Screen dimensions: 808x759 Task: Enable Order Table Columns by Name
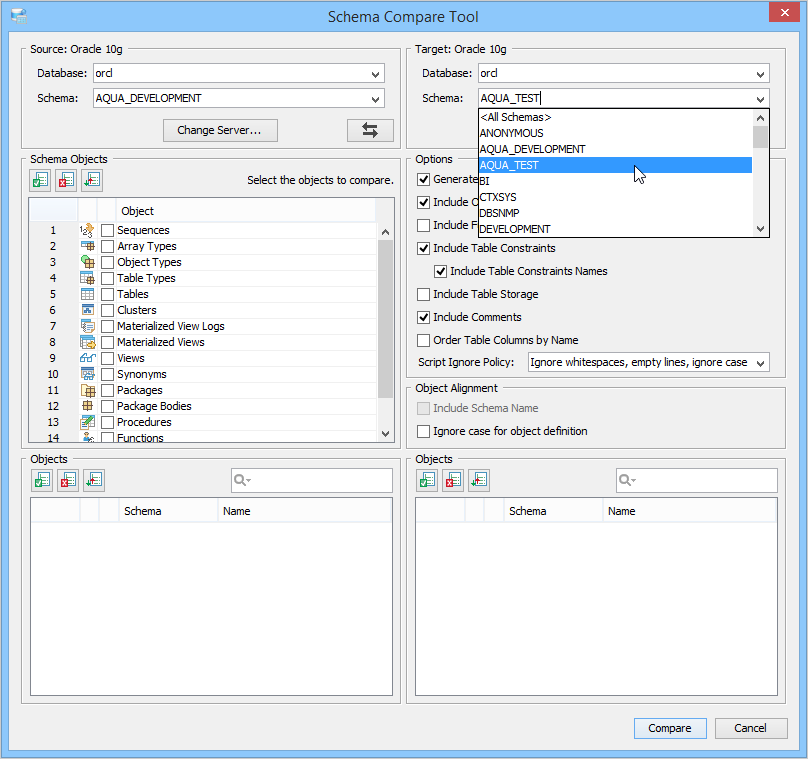(424, 340)
